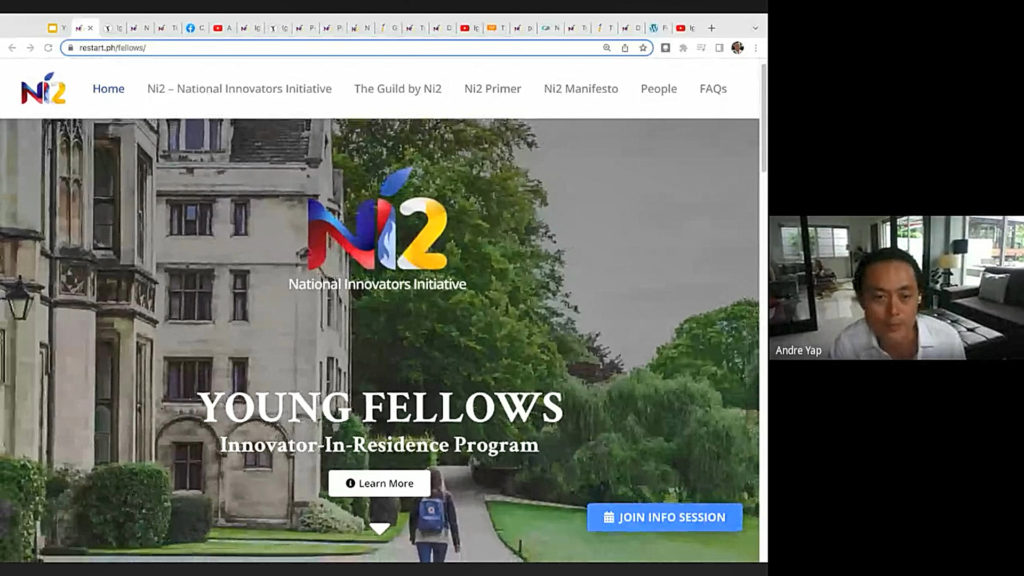Switch to the first yellow-icon tab
Viewport: 1024px width, 576px height.
coord(57,28)
